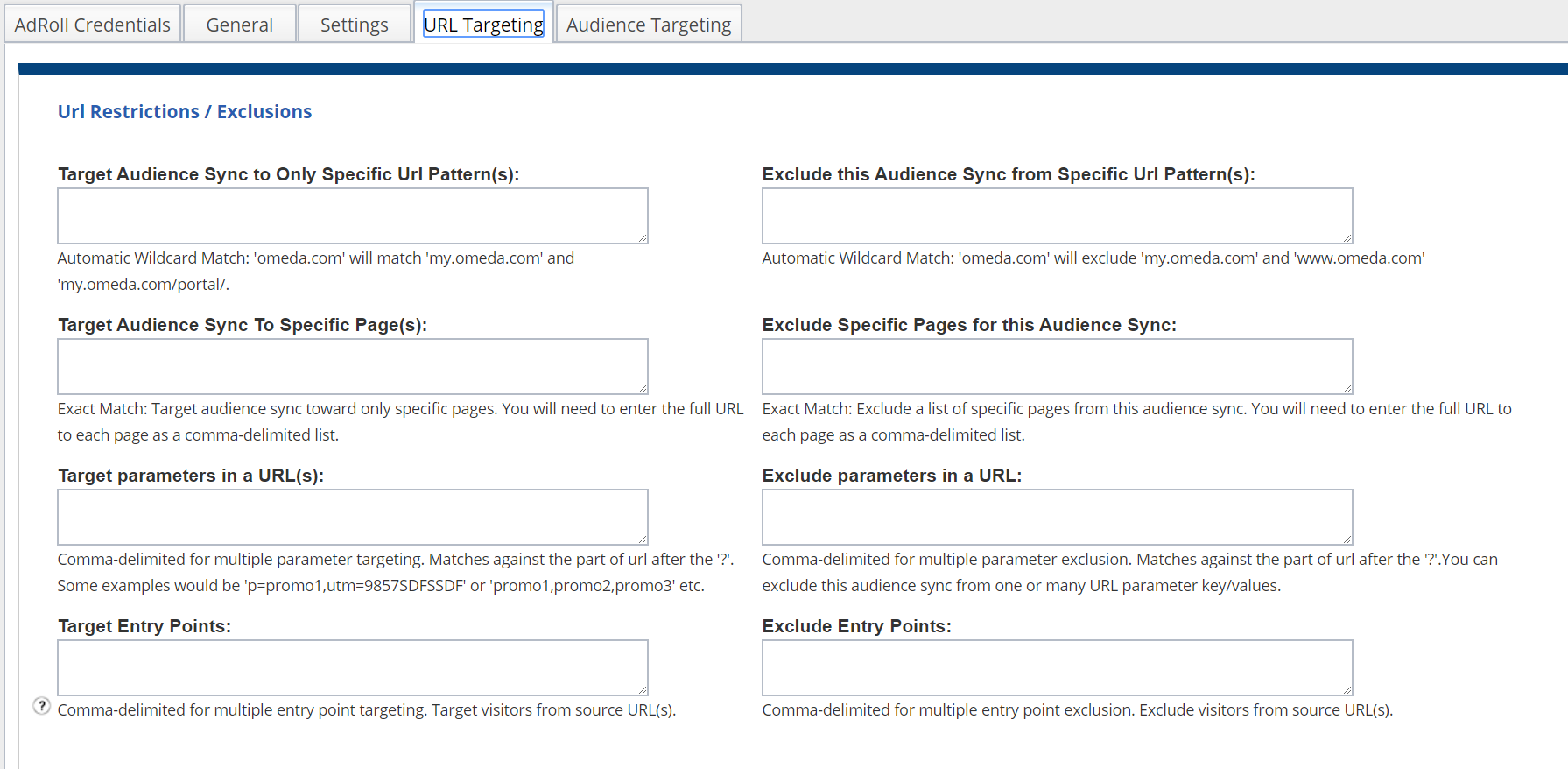This screenshot has width=1568, height=769.
Task: Open the Settings tab
Action: coord(355,24)
